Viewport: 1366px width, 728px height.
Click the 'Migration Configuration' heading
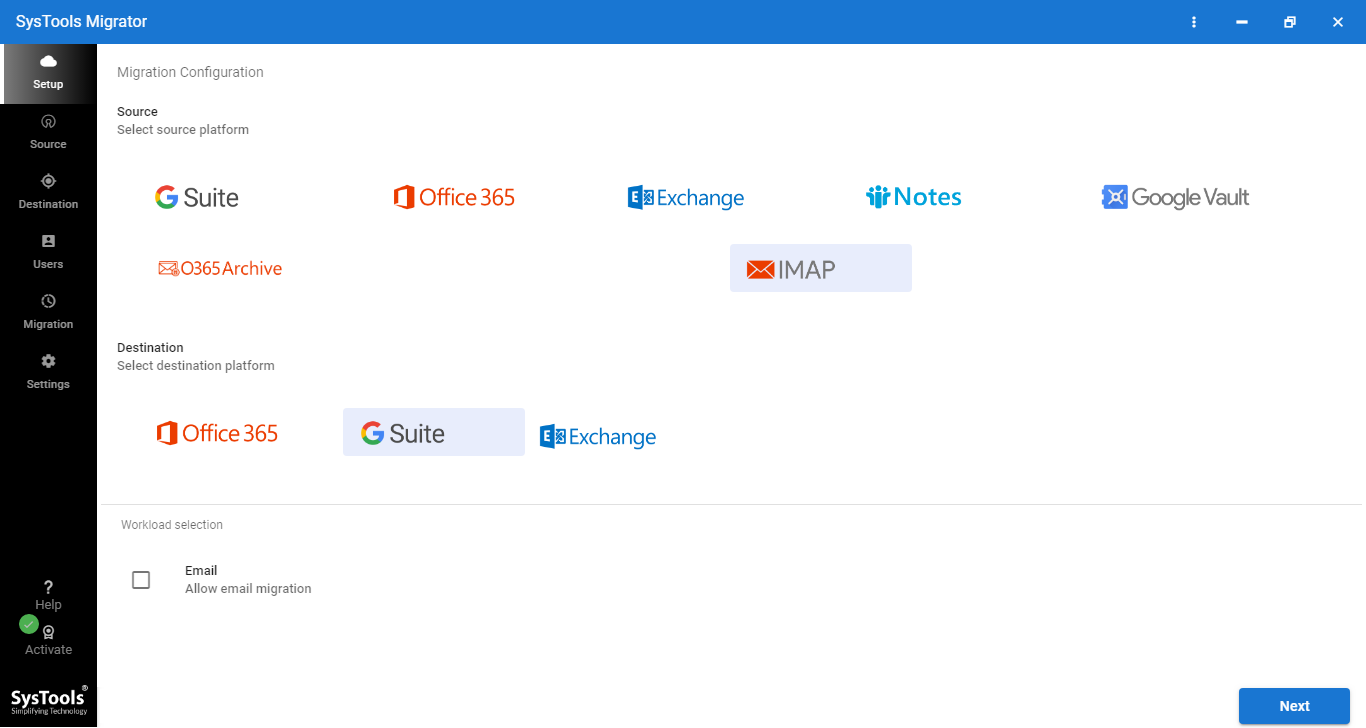coord(190,72)
